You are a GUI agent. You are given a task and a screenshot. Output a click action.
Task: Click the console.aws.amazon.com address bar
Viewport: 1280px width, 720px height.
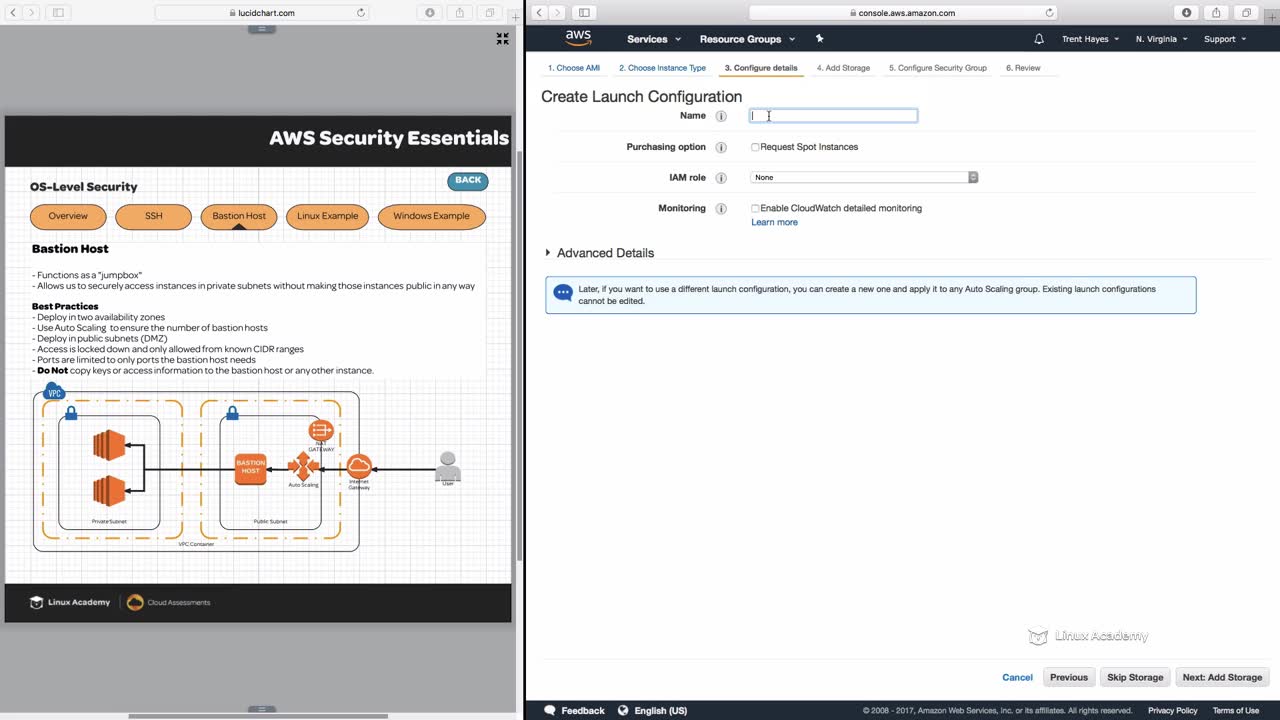[903, 13]
